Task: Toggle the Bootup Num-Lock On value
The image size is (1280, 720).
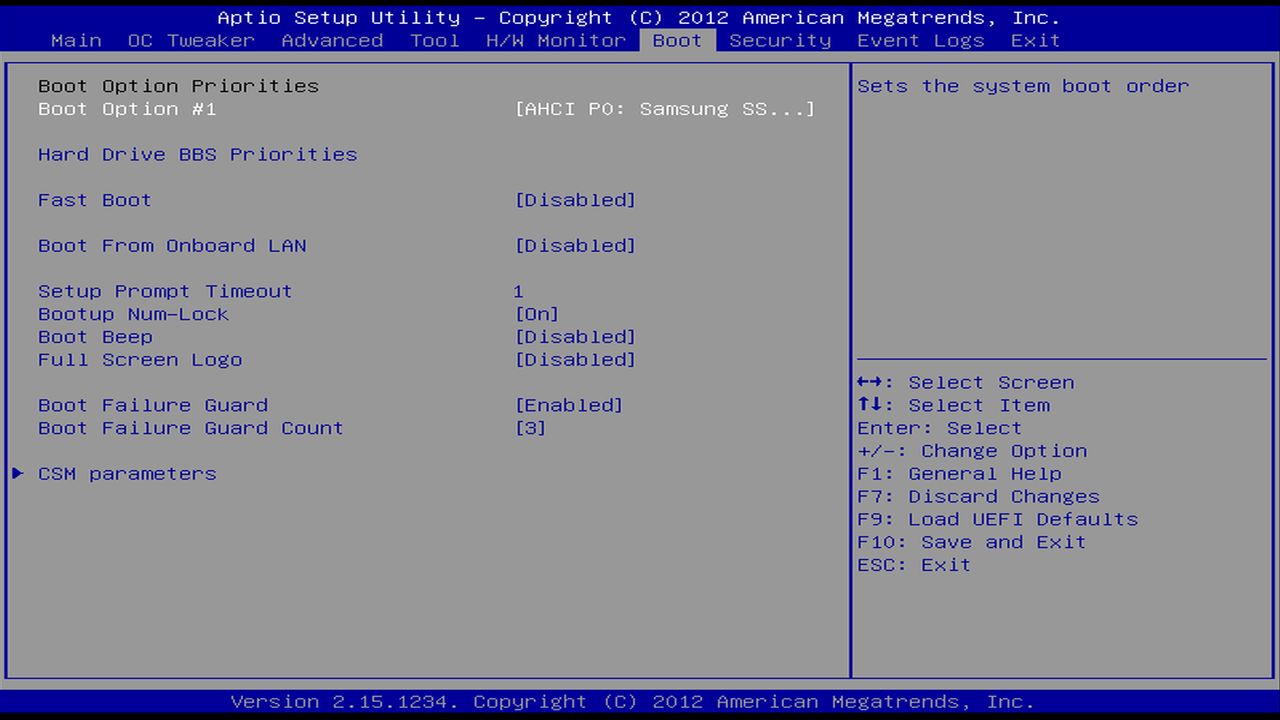Action: click(x=537, y=314)
